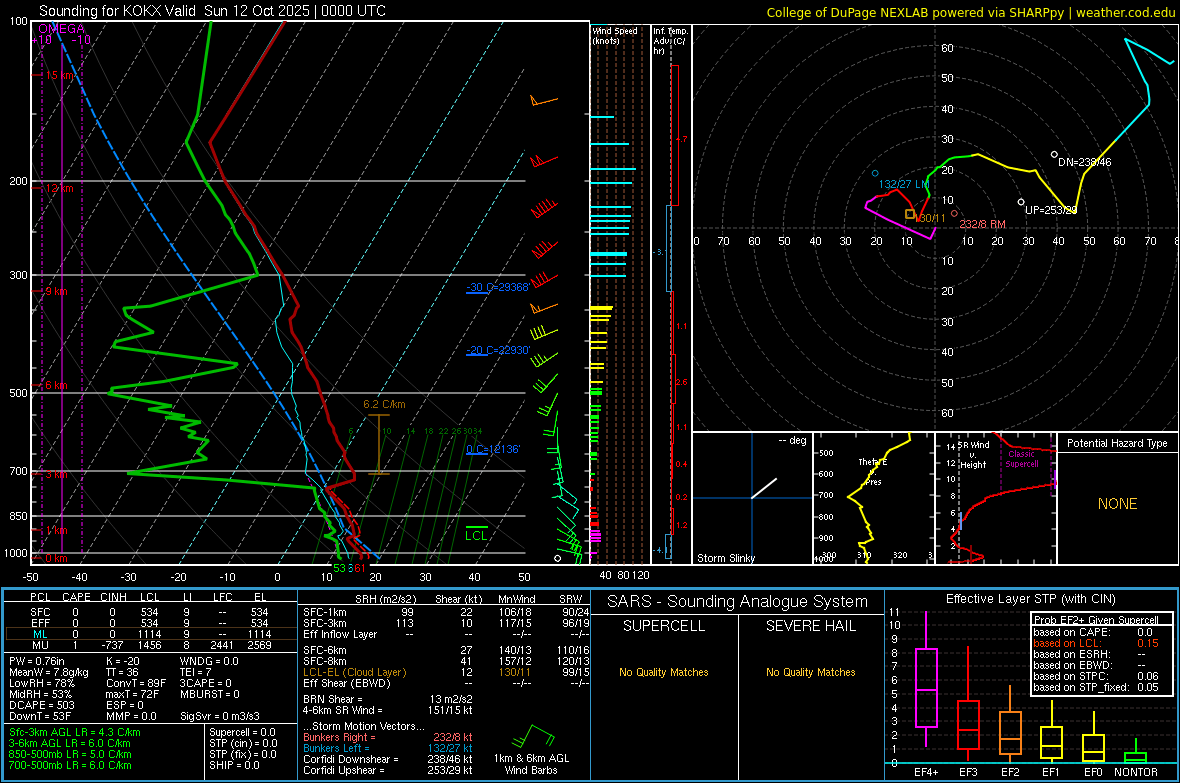Click the KOKX sounding title text
The height and width of the screenshot is (783, 1180).
[x=212, y=11]
